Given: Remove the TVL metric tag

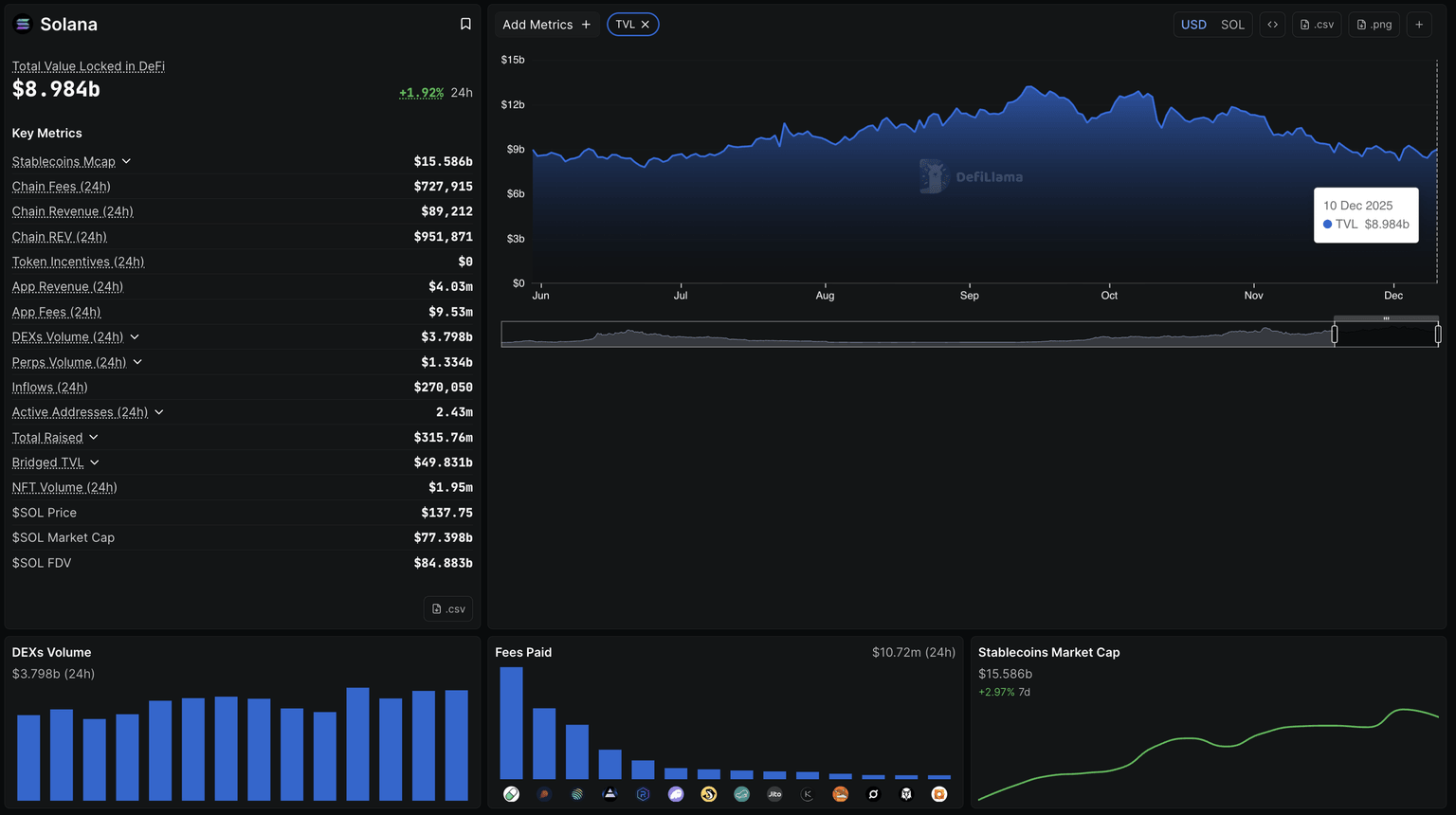Looking at the screenshot, I should pos(647,24).
